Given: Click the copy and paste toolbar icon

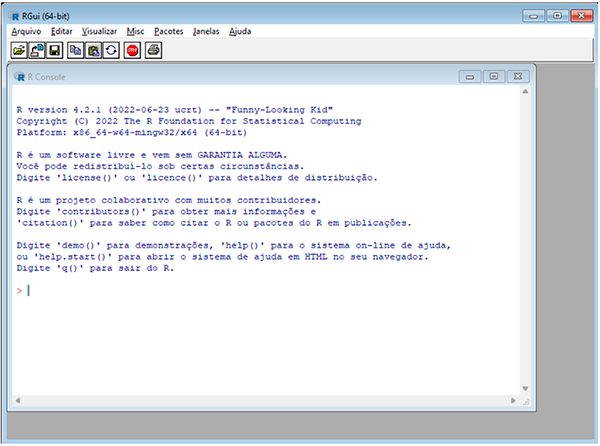Looking at the screenshot, I should [x=111, y=50].
